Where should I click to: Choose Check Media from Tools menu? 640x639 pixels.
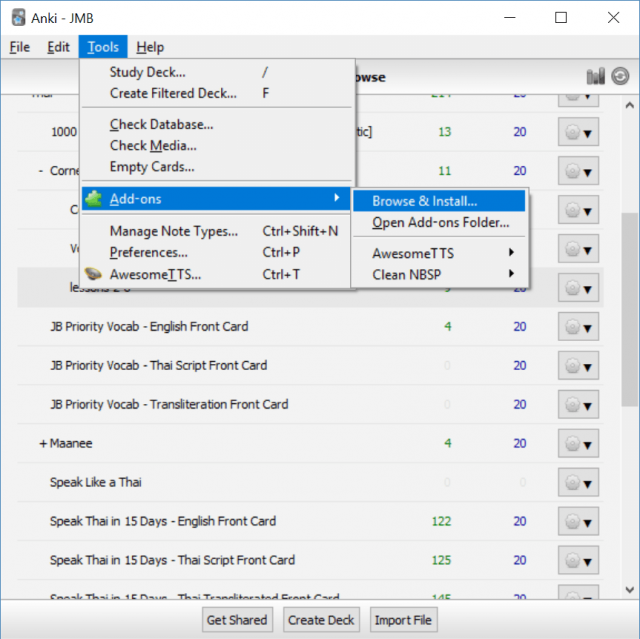tap(216, 145)
